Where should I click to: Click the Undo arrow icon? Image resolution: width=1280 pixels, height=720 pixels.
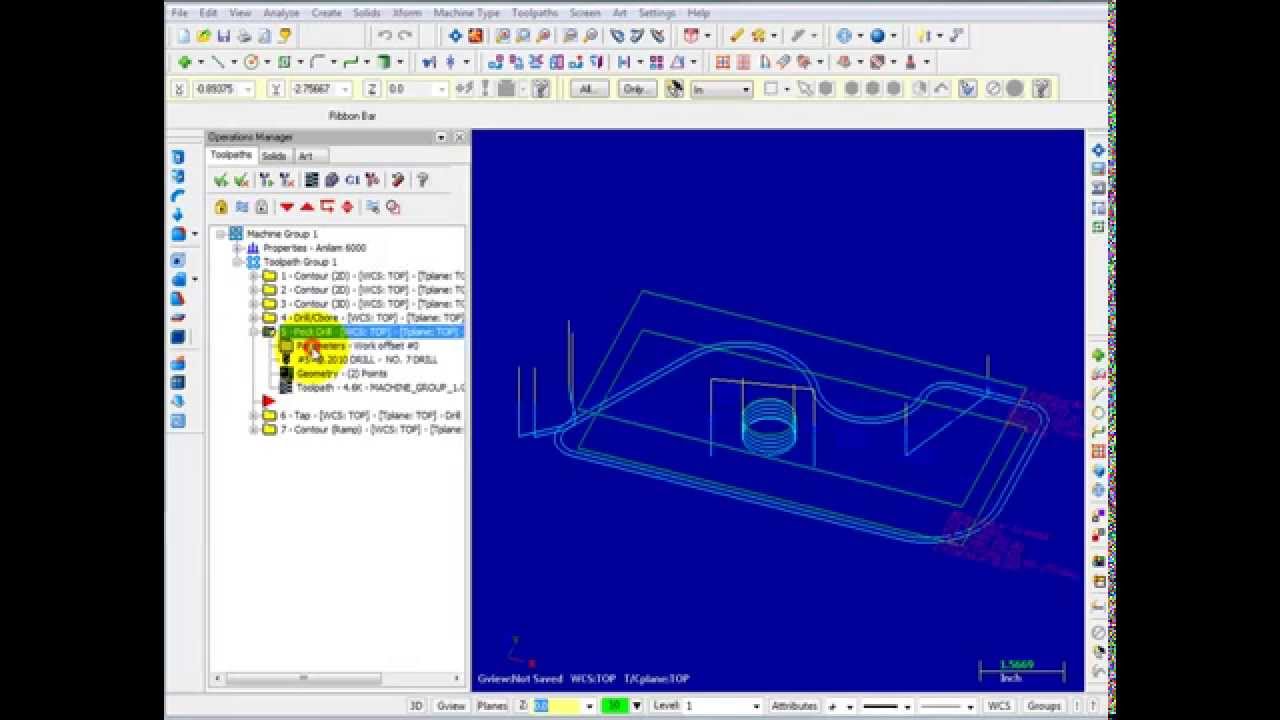pos(385,36)
